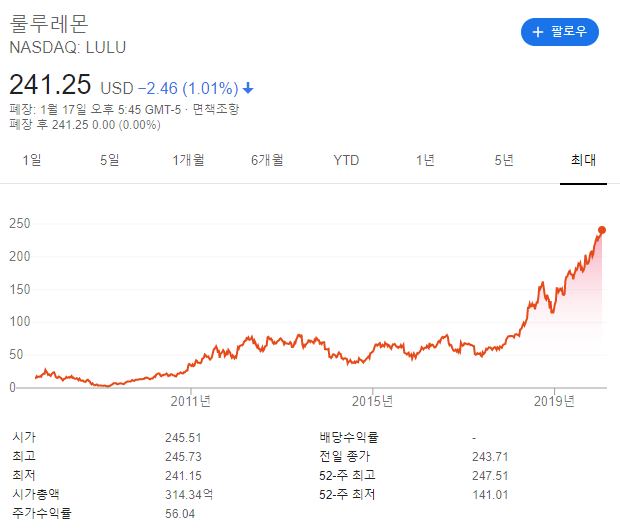Image resolution: width=620 pixels, height=532 pixels.
Task: Click the 52-주 최저 value 141.01
Action: [490, 494]
